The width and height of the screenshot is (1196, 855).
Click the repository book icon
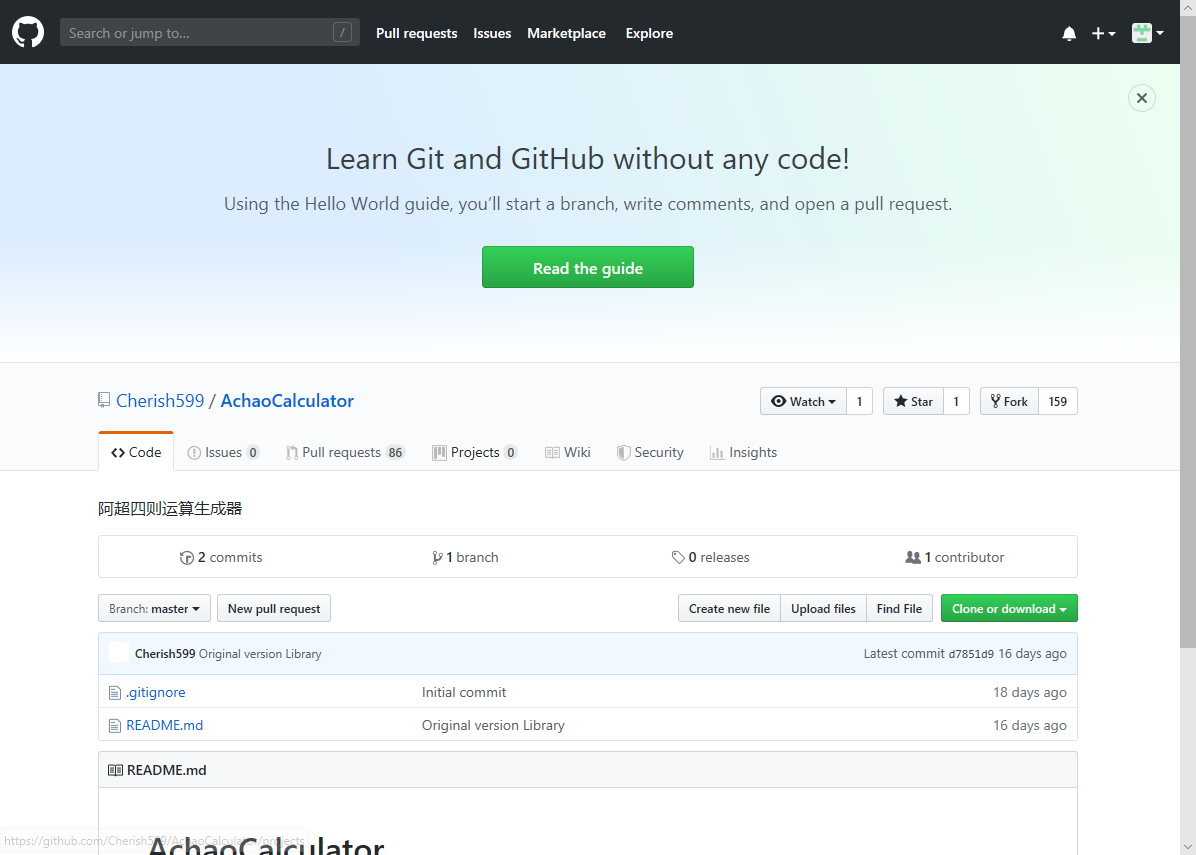104,400
